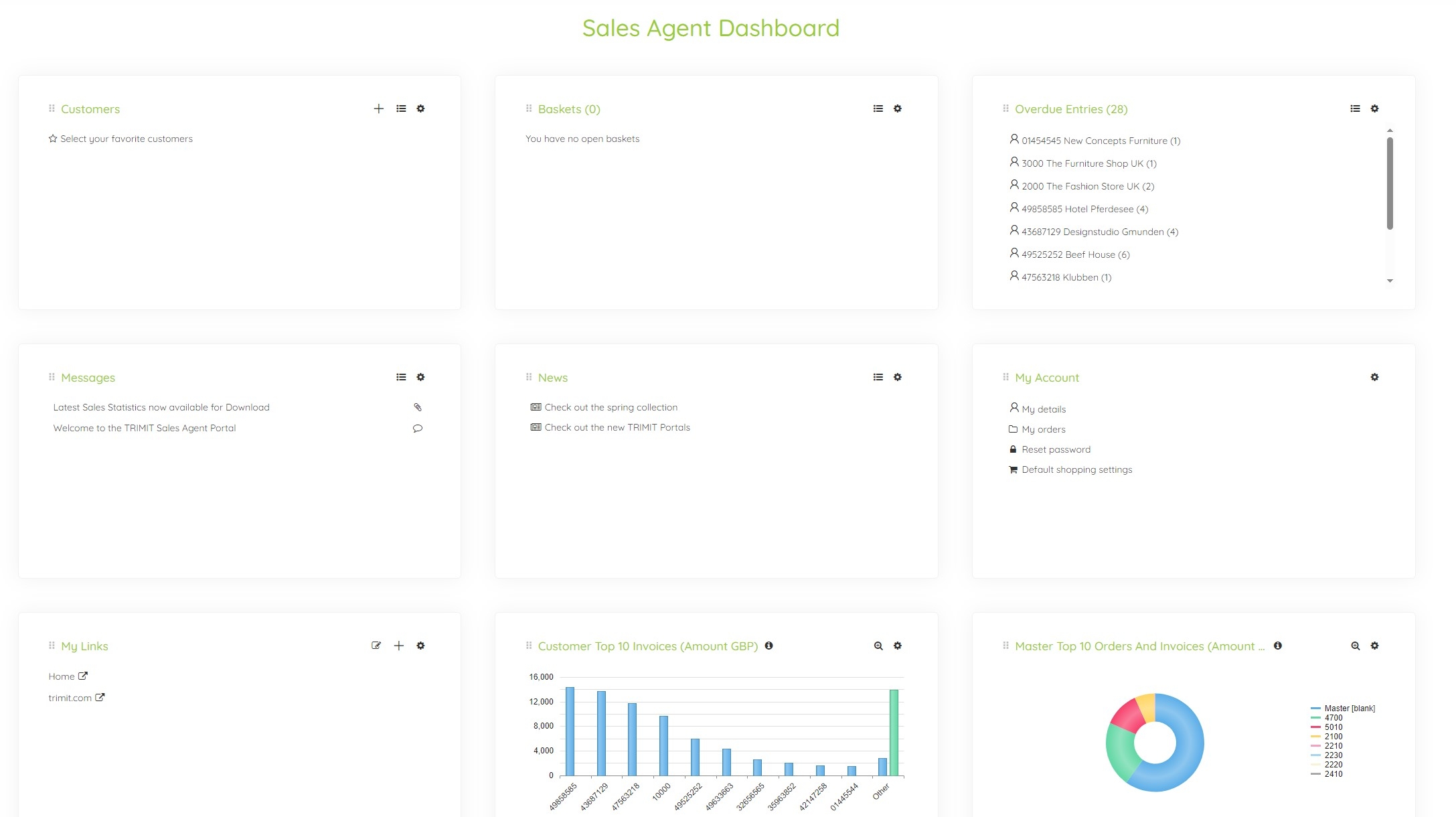Open 'My orders' in My Account

click(x=1043, y=429)
